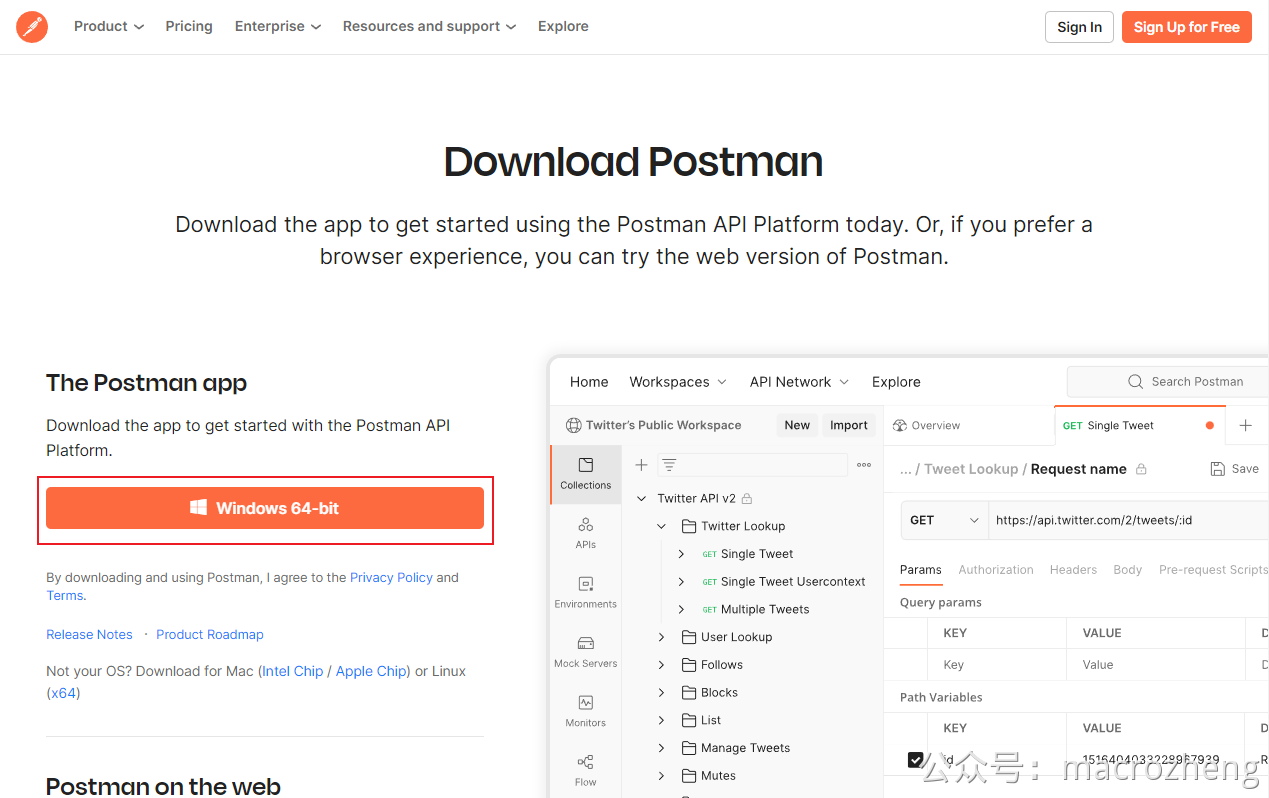Open the Privacy Policy link
1269x798 pixels.
tap(391, 577)
